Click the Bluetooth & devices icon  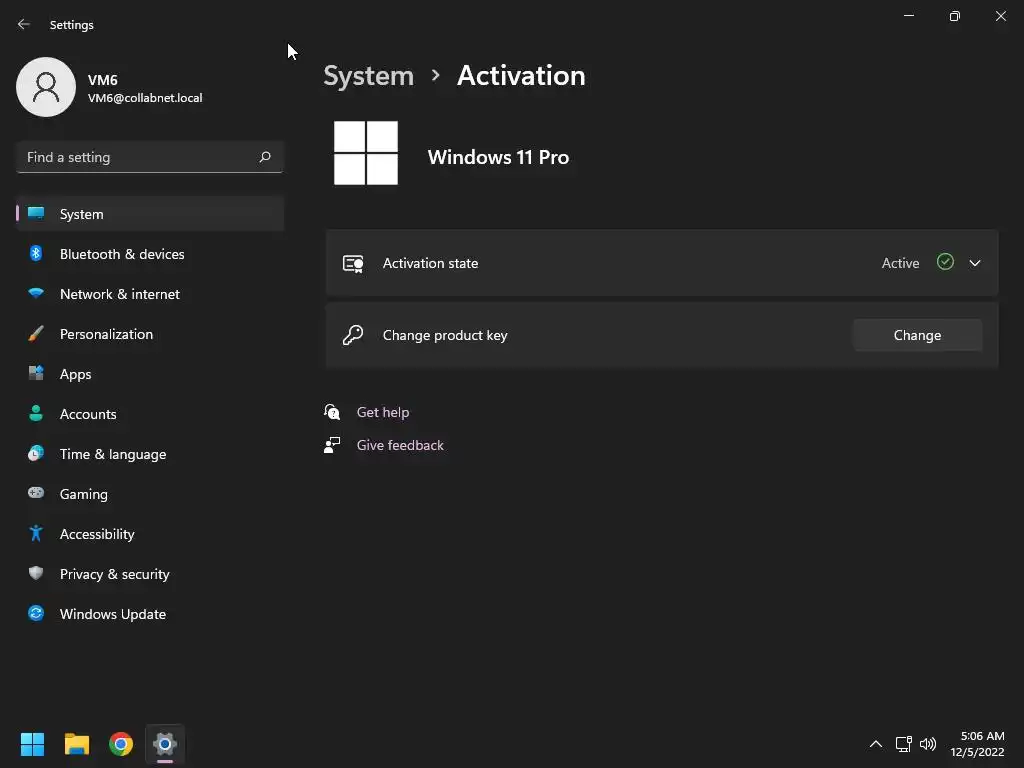point(36,254)
